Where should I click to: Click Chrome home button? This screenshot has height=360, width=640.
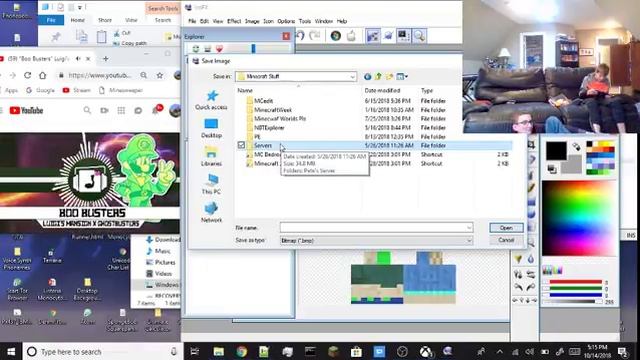tap(42, 75)
